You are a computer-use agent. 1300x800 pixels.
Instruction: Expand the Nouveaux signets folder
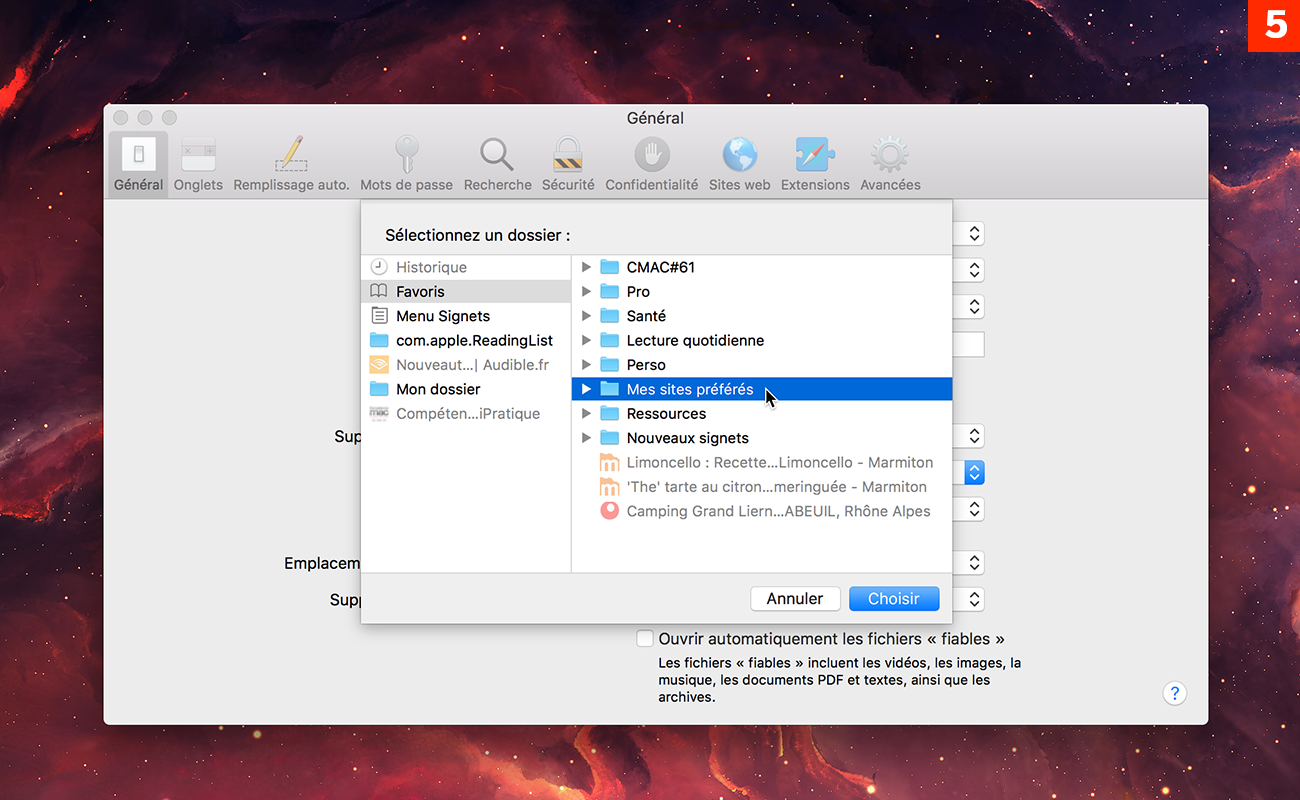click(x=587, y=438)
